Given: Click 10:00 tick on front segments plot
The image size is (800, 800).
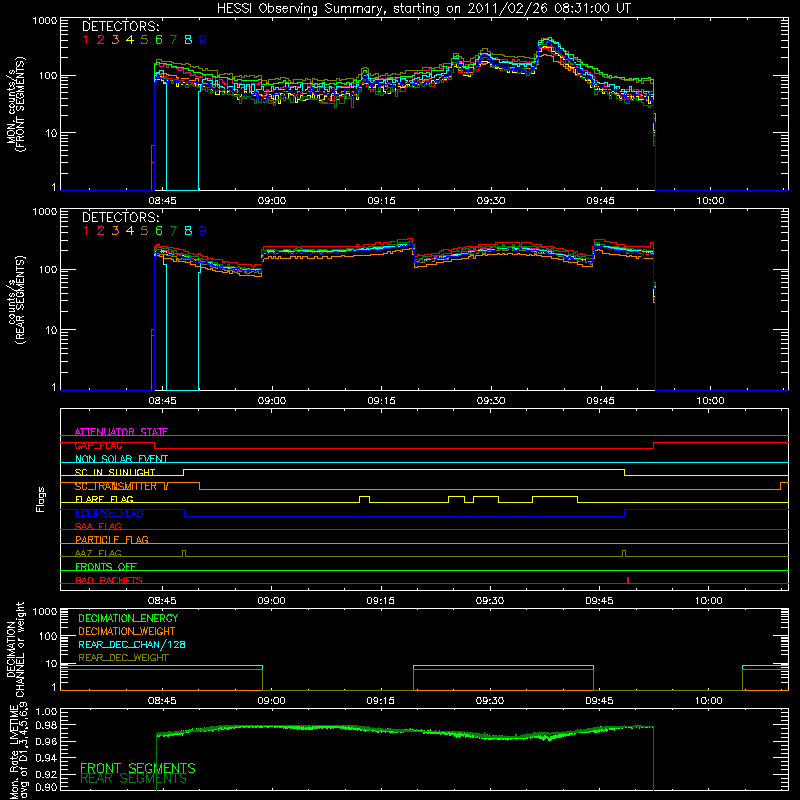Looking at the screenshot, I should pos(710,201).
